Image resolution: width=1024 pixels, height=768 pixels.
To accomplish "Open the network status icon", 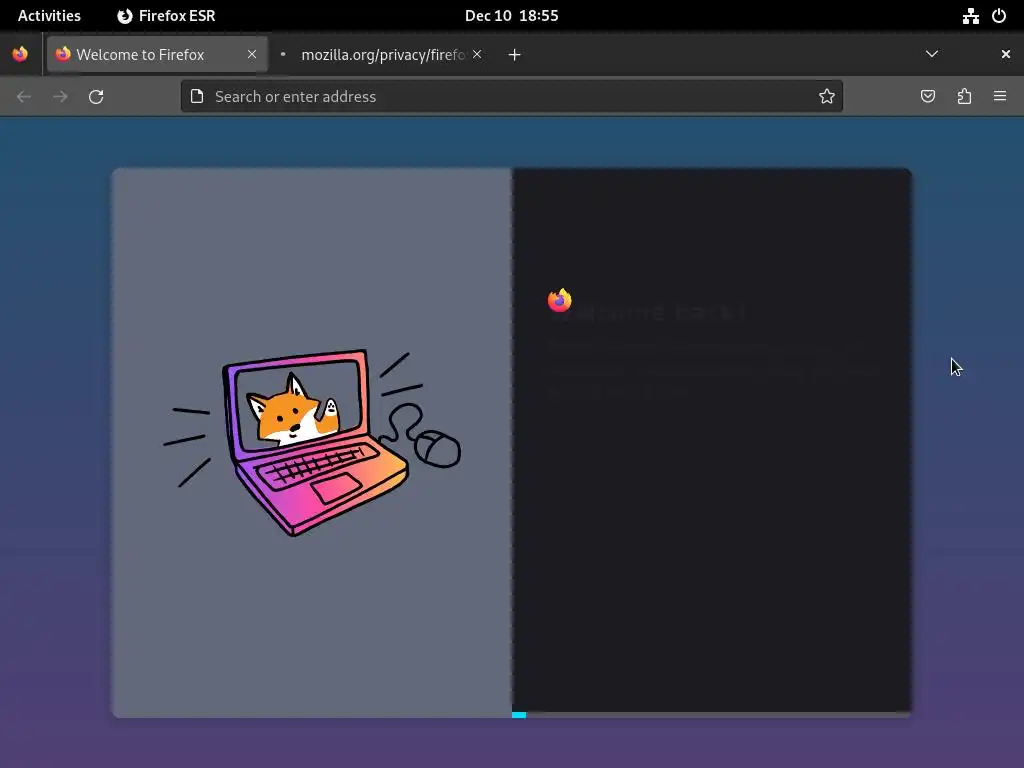I will 971,16.
